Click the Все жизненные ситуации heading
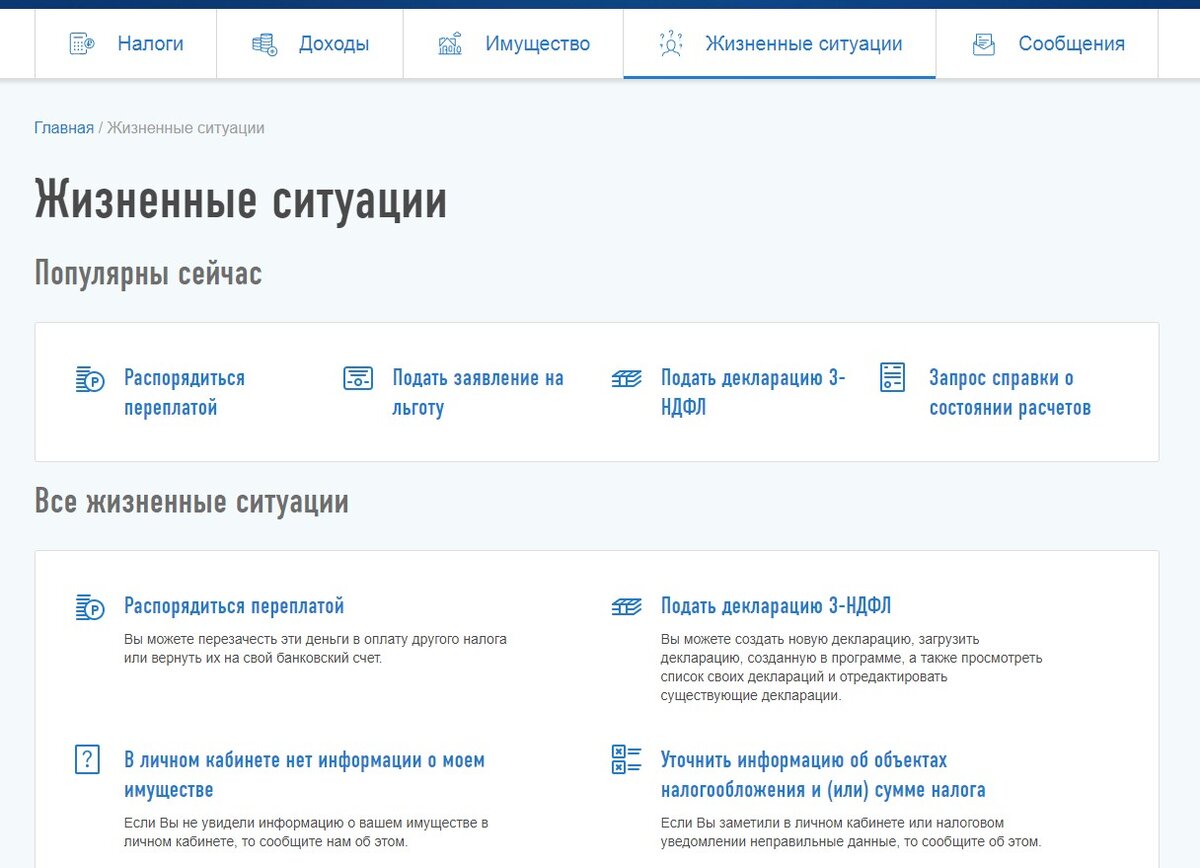The height and width of the screenshot is (868, 1200). click(192, 501)
